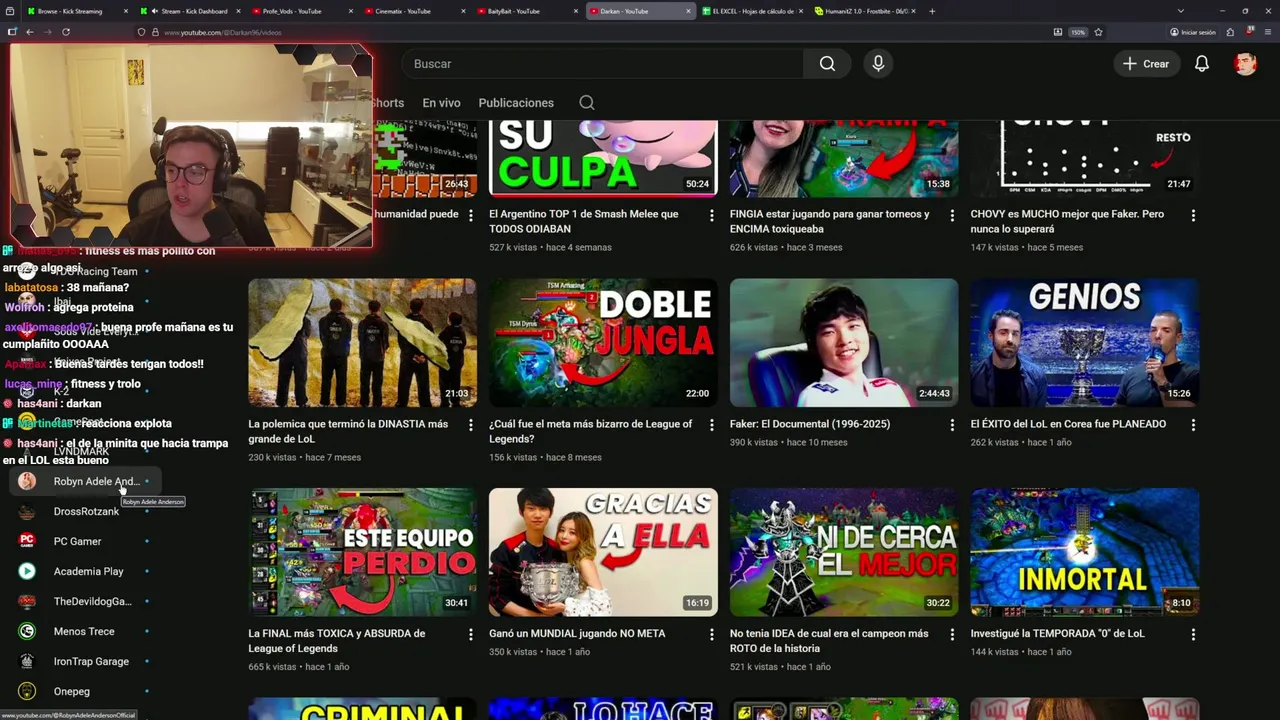Open the YouTube account avatar menu
The height and width of the screenshot is (720, 1280).
(x=1245, y=64)
